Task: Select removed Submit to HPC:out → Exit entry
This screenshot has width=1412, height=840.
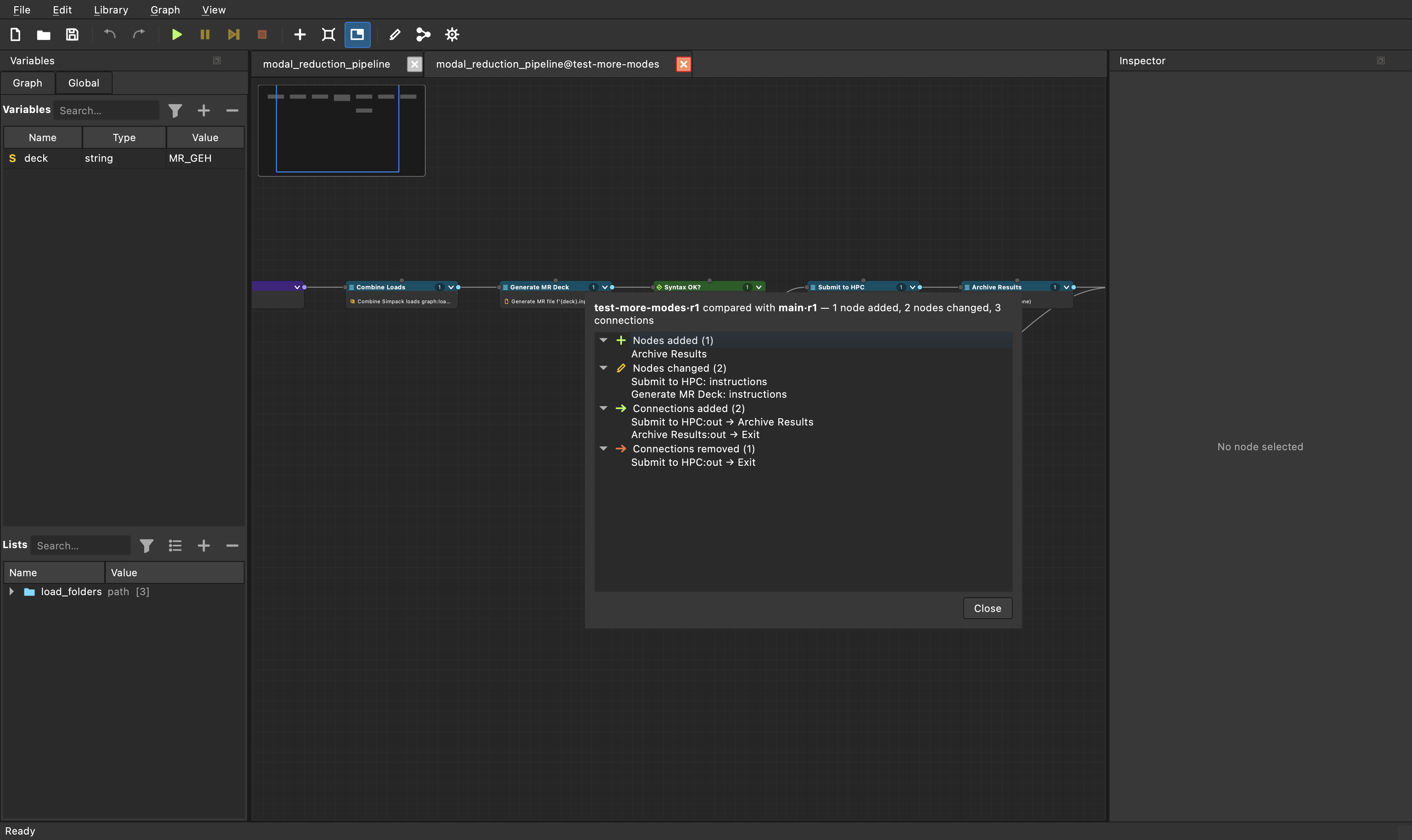Action: pyautogui.click(x=693, y=462)
